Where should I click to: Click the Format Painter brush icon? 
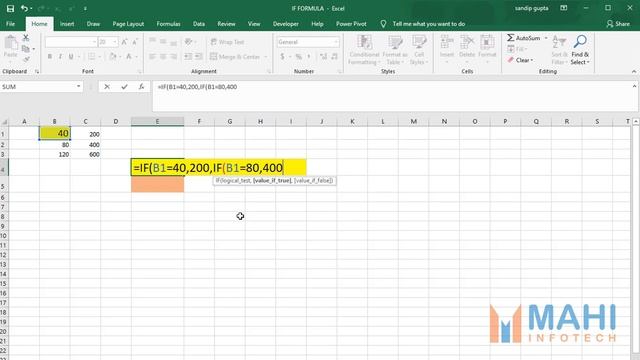click(x=26, y=60)
